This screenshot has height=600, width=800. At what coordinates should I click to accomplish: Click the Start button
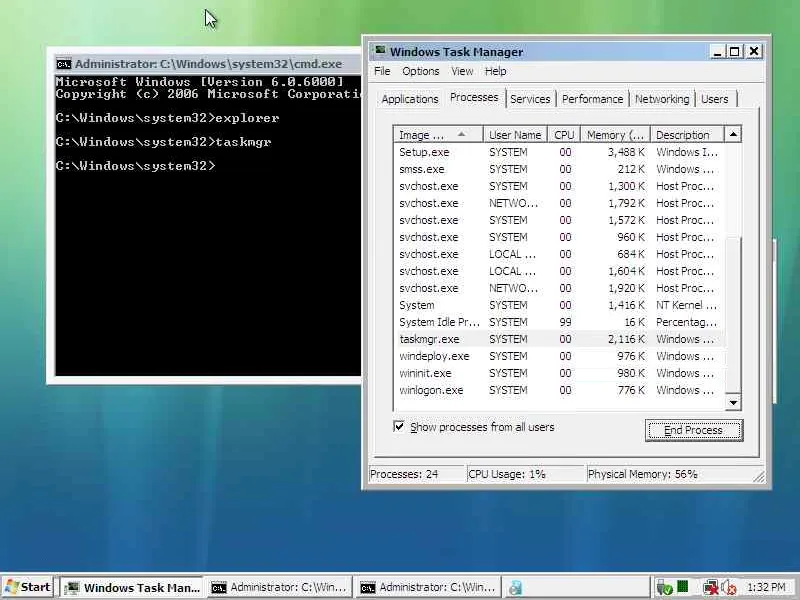tap(28, 587)
